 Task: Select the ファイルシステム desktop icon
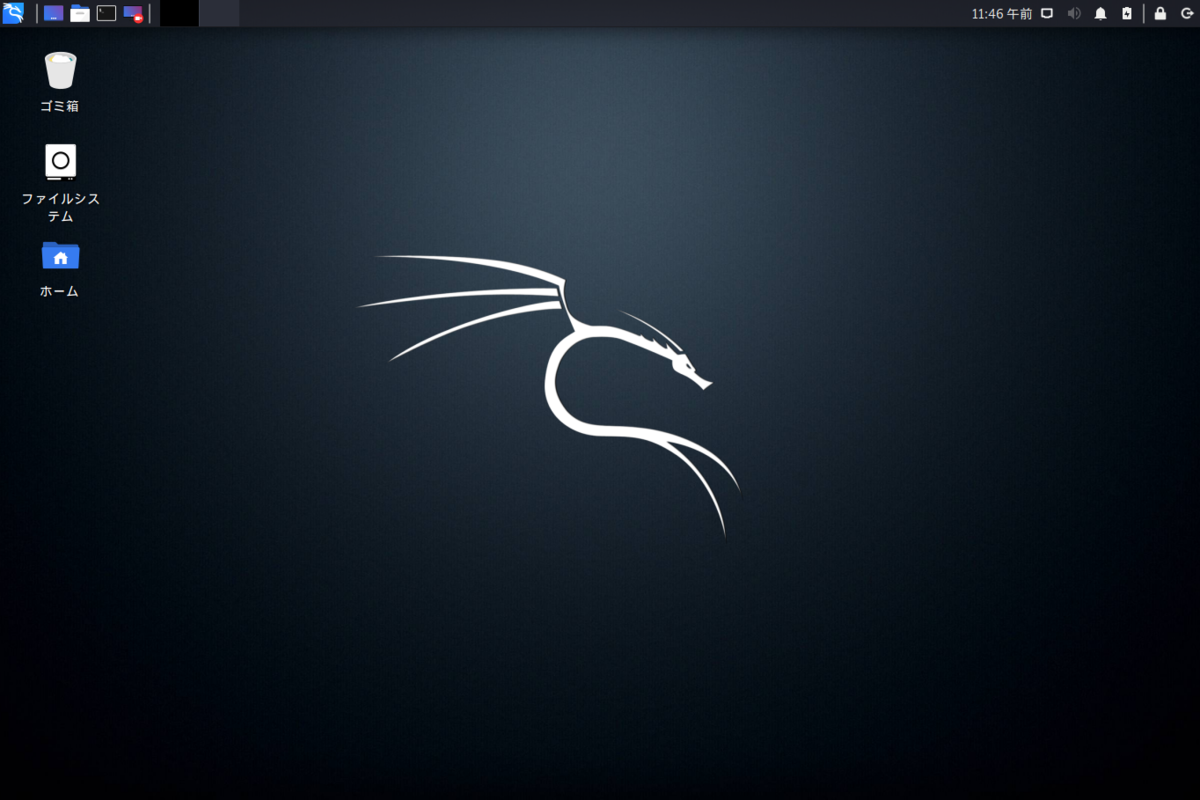[x=60, y=162]
